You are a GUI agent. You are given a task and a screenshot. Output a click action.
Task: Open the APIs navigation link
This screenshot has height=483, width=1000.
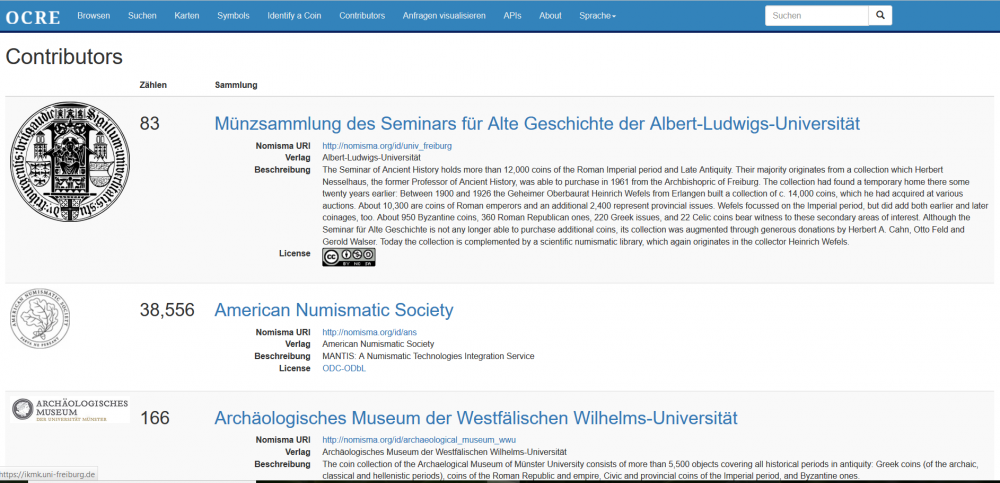[512, 16]
